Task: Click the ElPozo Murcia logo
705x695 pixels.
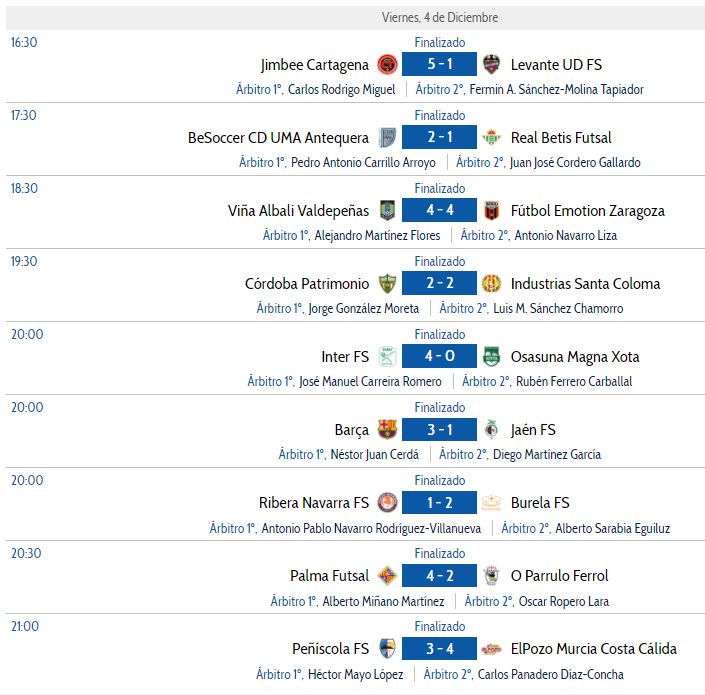Action: coord(491,649)
